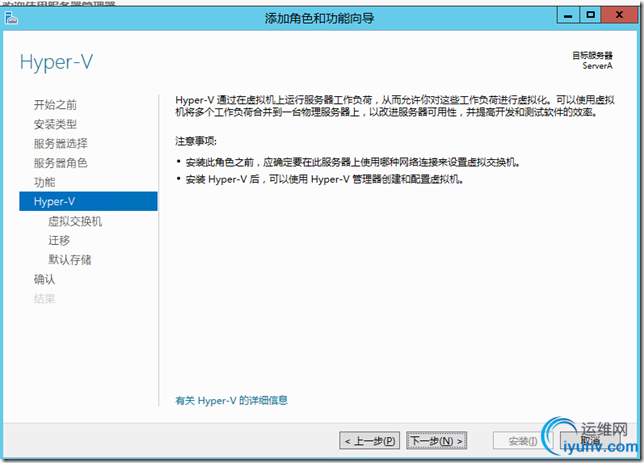Click the 注意事项 heading text
The height and width of the screenshot is (463, 644).
196,141
